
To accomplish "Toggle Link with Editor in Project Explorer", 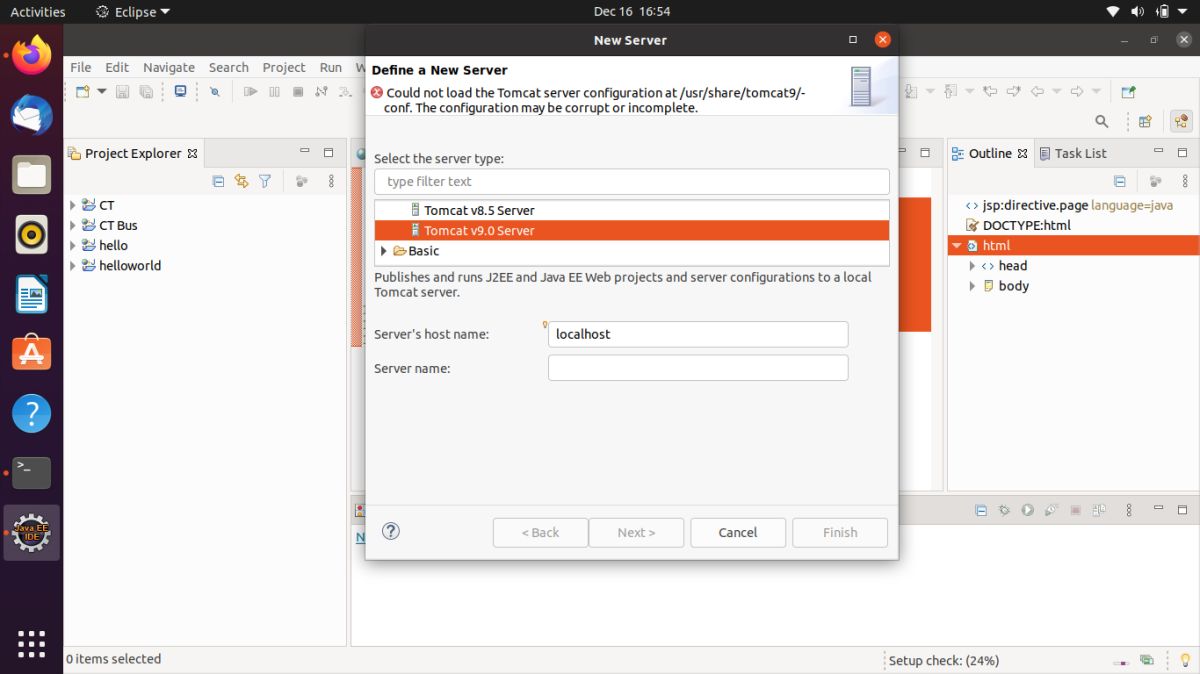I will [x=241, y=181].
